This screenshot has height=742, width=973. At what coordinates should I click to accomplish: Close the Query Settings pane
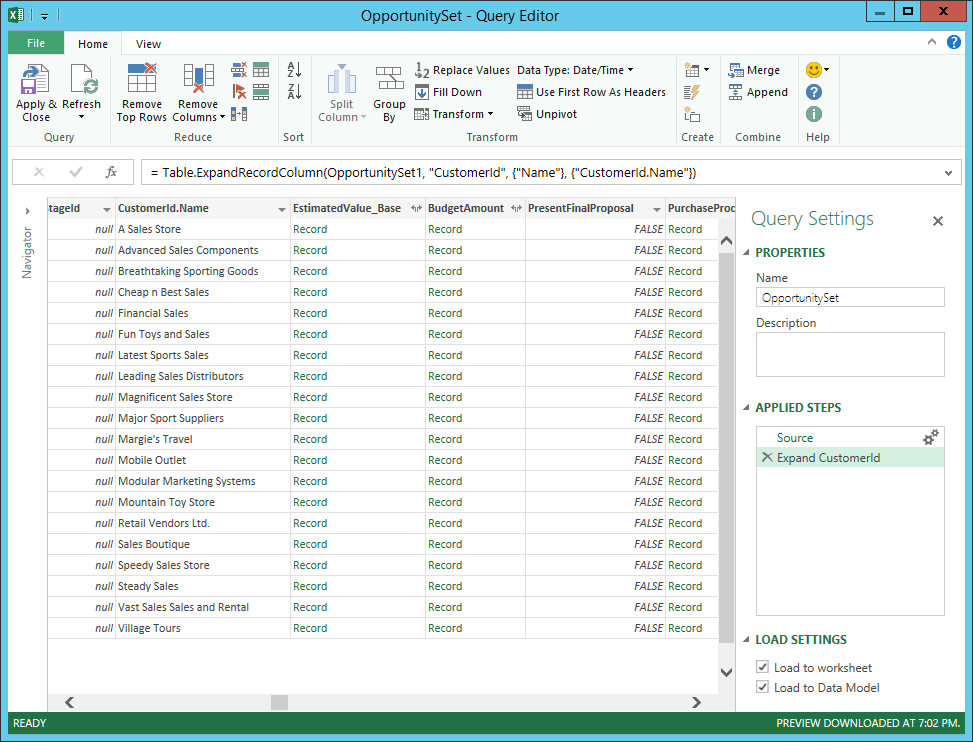(x=938, y=221)
